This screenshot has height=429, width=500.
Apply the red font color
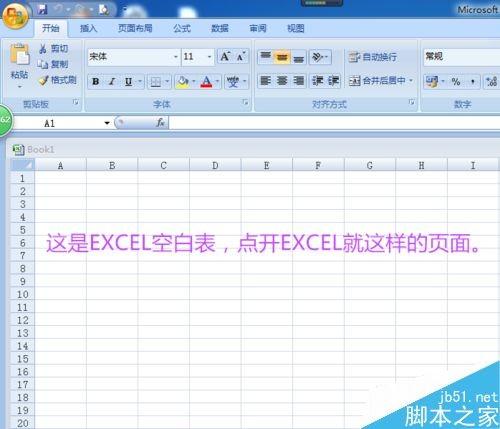[206, 81]
